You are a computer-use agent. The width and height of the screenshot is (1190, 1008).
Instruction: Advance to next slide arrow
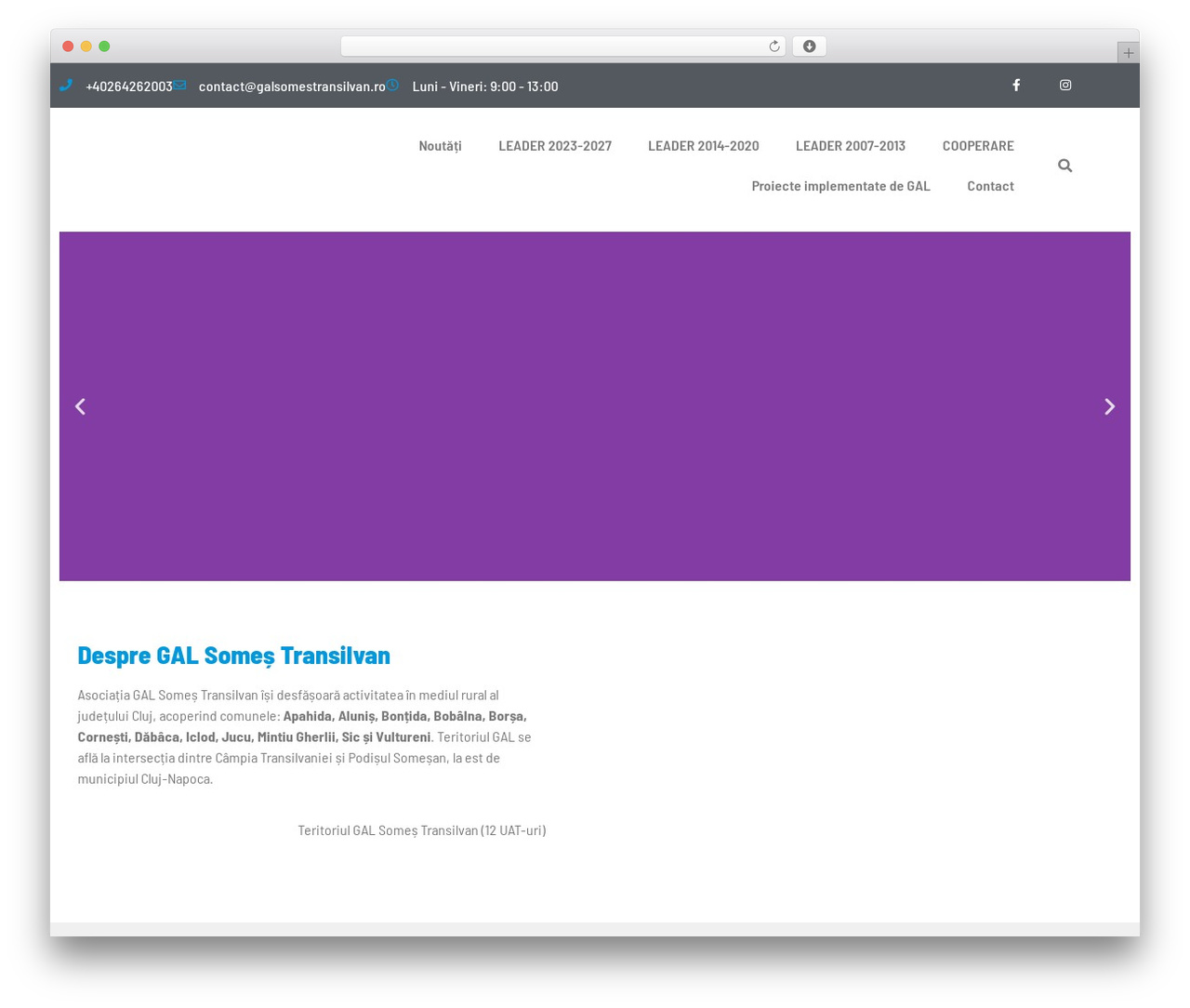[x=1109, y=406]
